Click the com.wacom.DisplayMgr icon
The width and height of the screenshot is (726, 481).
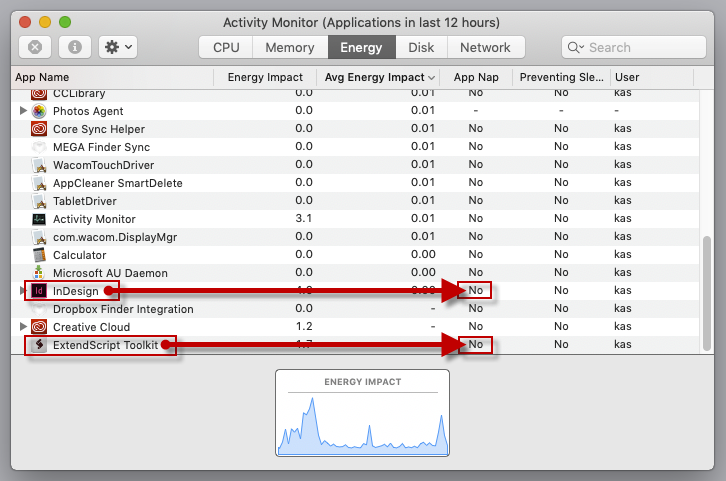(39, 237)
